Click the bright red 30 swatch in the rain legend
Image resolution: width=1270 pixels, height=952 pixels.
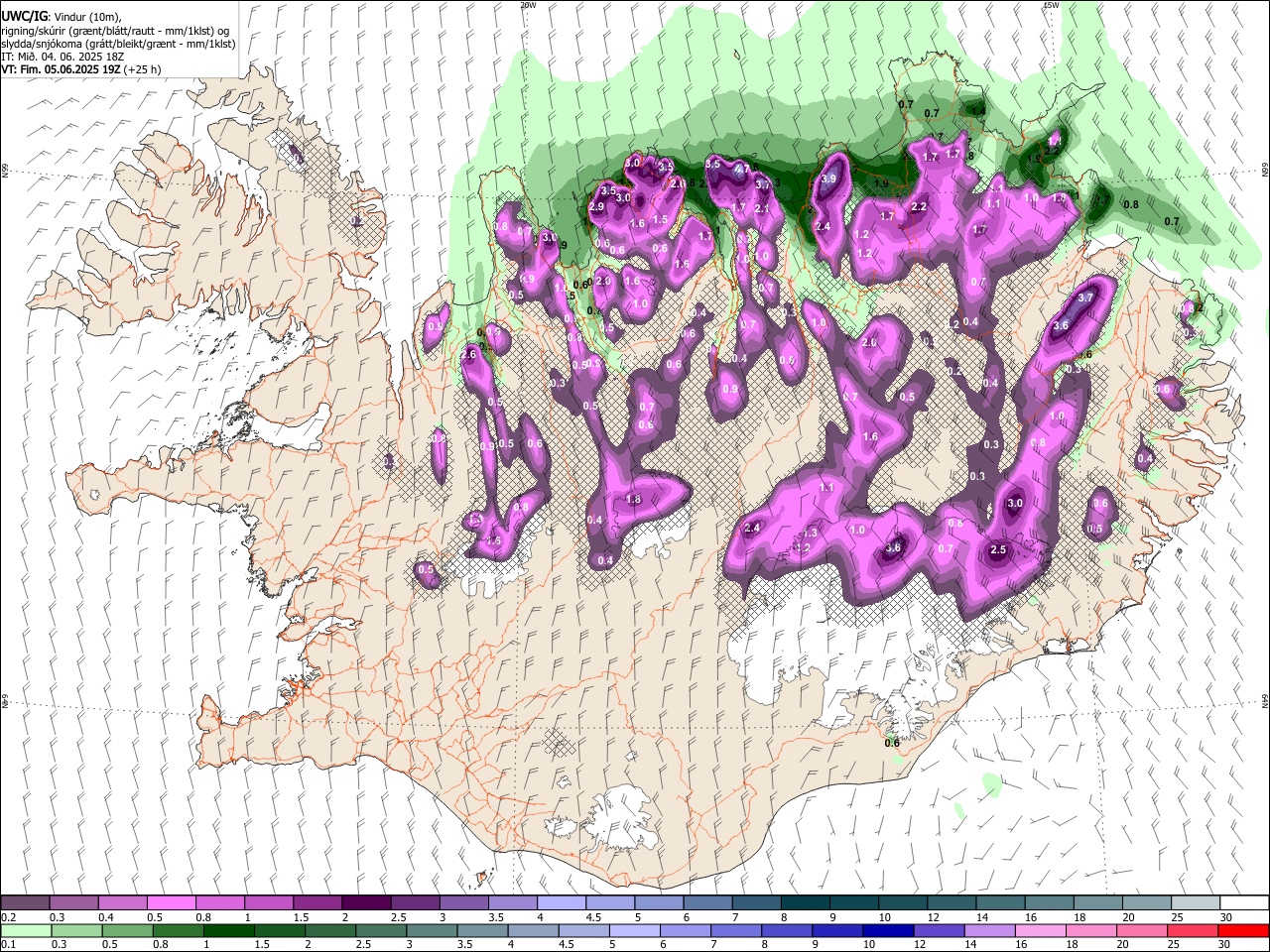tap(1243, 931)
